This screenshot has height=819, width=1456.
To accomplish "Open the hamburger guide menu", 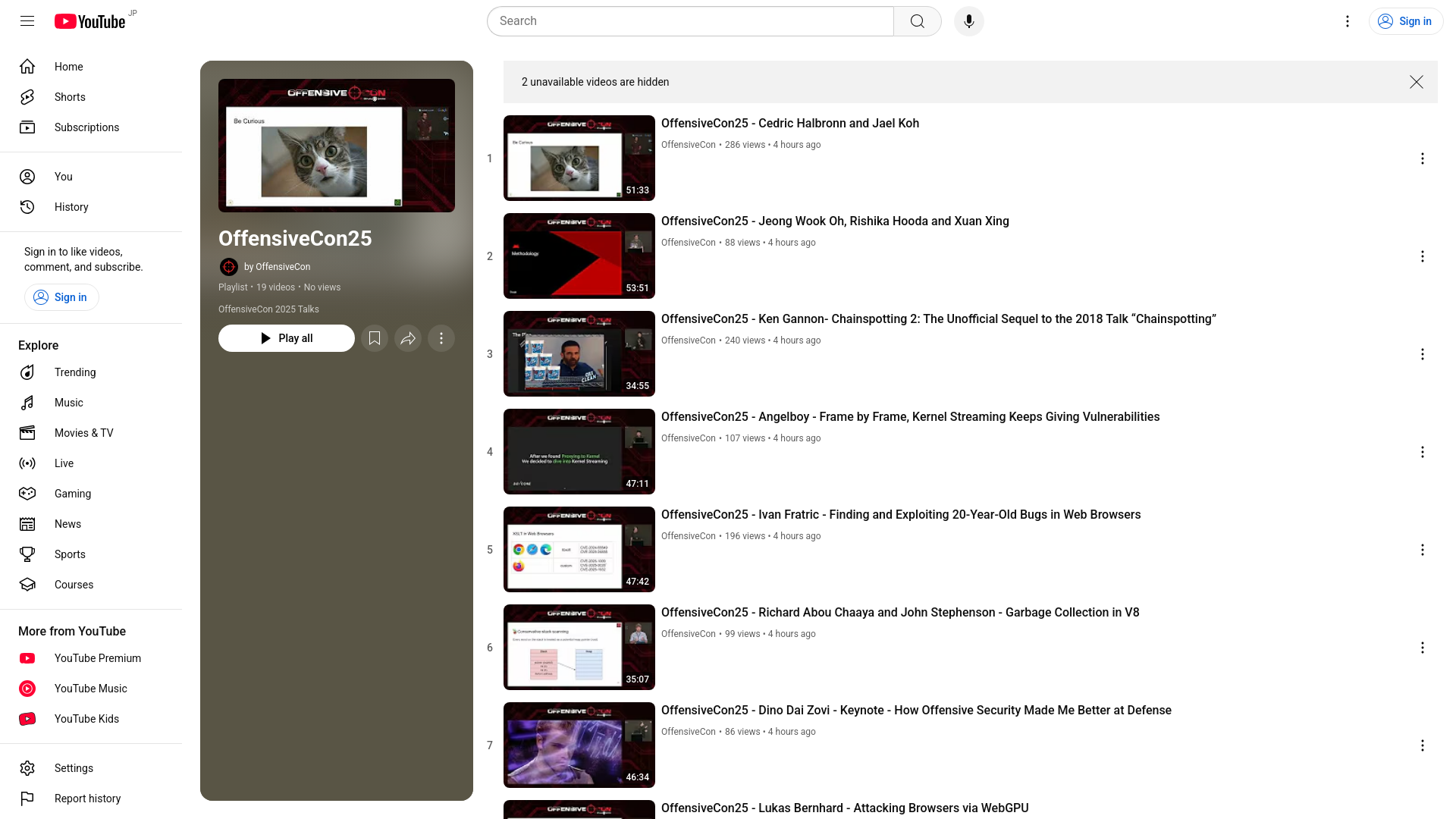I will pos(27,21).
